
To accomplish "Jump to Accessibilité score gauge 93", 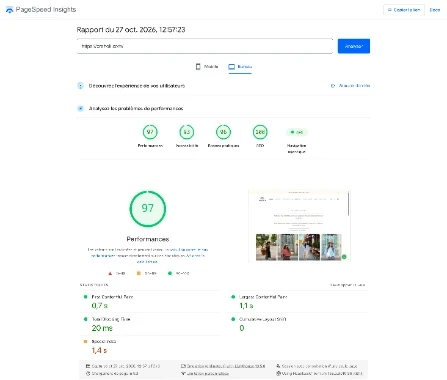I will [187, 132].
